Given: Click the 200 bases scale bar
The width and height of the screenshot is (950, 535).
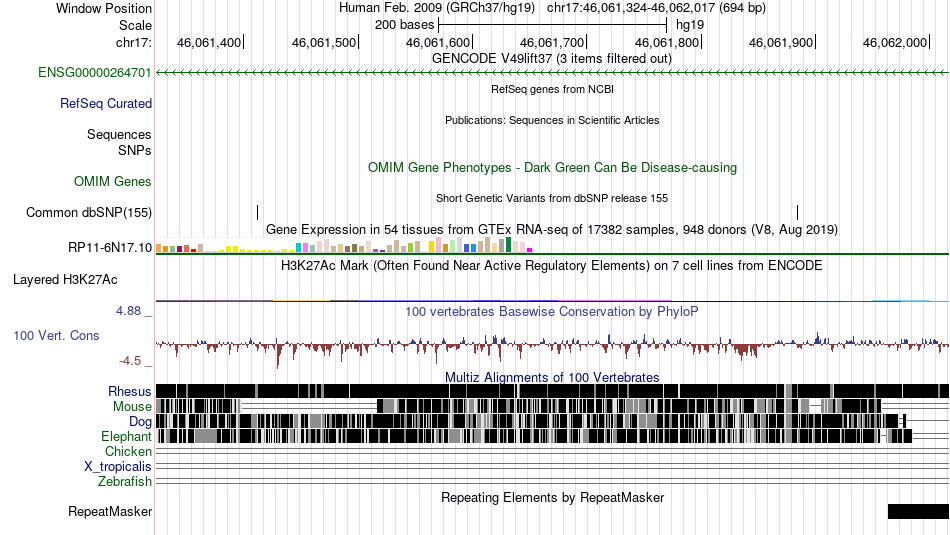Looking at the screenshot, I should 553,25.
